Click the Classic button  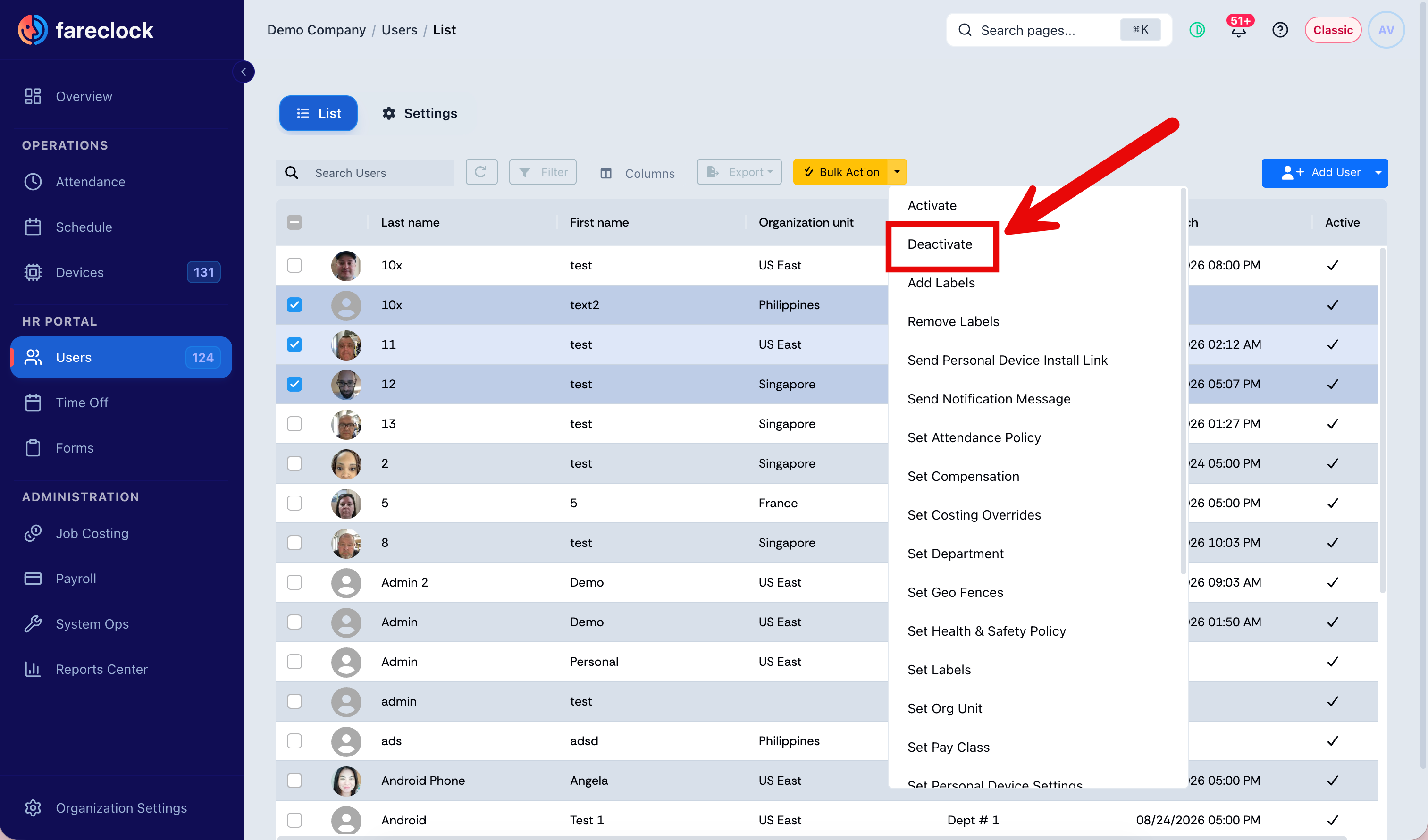(x=1332, y=29)
